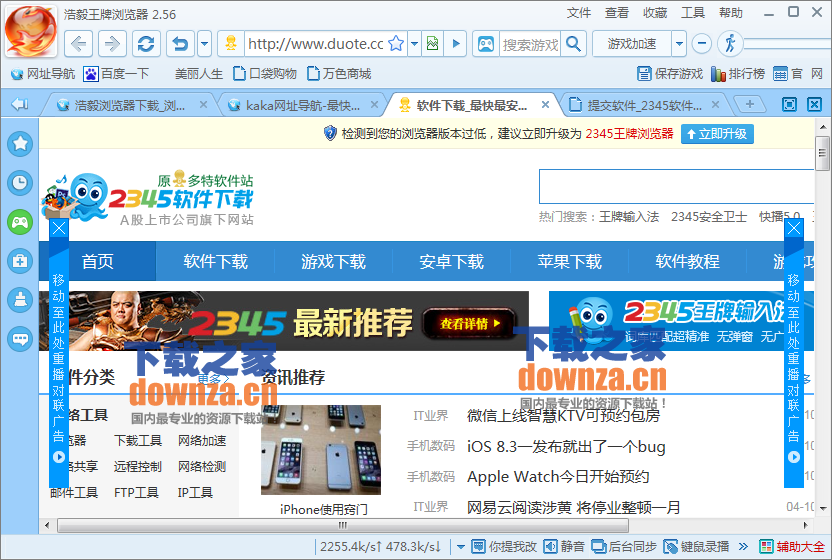832x560 pixels.
Task: Open favorites star in left sidebar
Action: point(20,144)
